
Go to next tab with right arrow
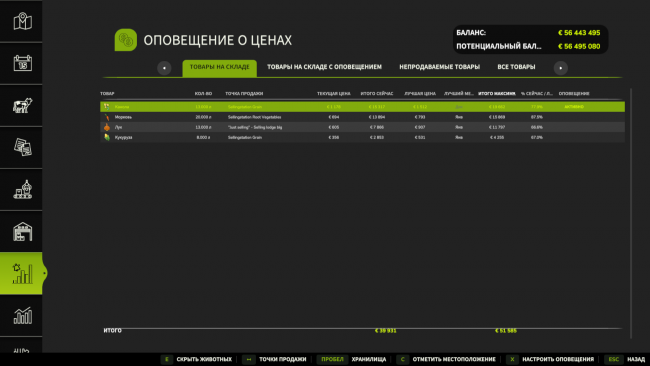(560, 68)
